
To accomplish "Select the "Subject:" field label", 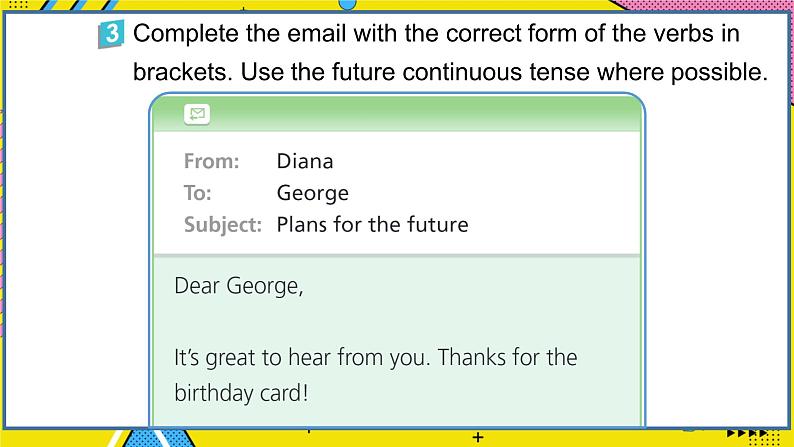I will tap(223, 224).
